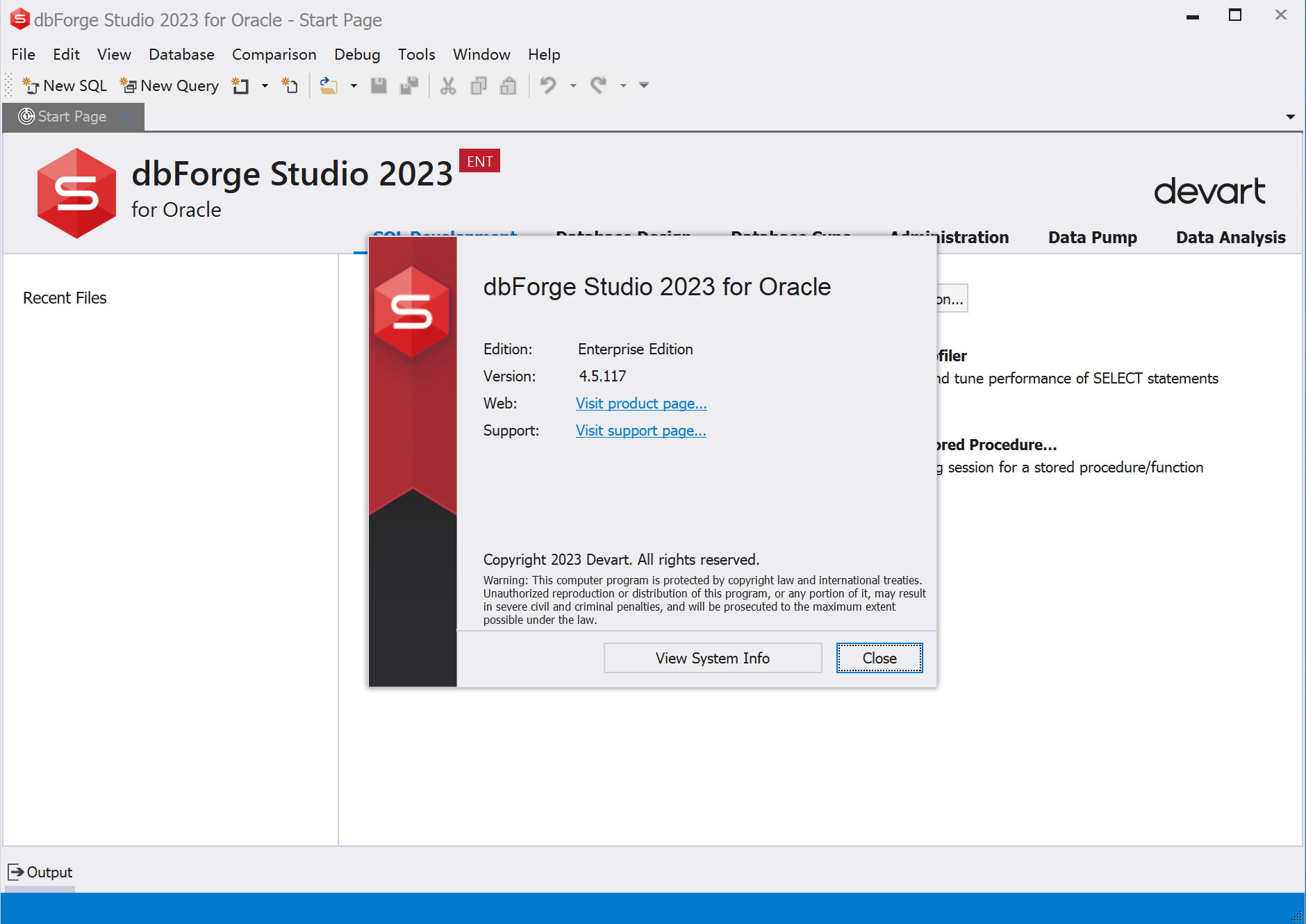Expand the Redo history dropdown
The width and height of the screenshot is (1306, 924).
coord(623,85)
